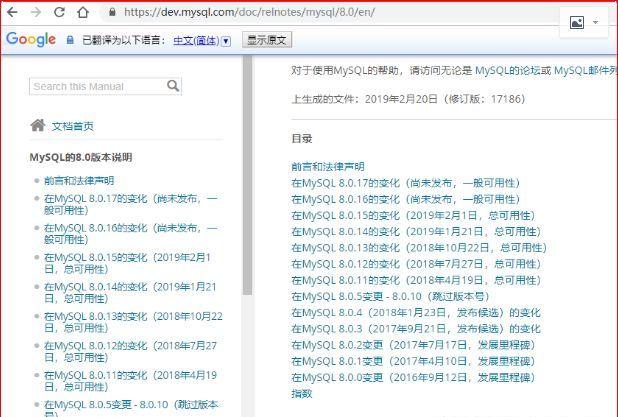Open contents link MySQL 8.0.12 (2018年7月27日)
Viewport: 618px width, 417px height.
tap(416, 264)
